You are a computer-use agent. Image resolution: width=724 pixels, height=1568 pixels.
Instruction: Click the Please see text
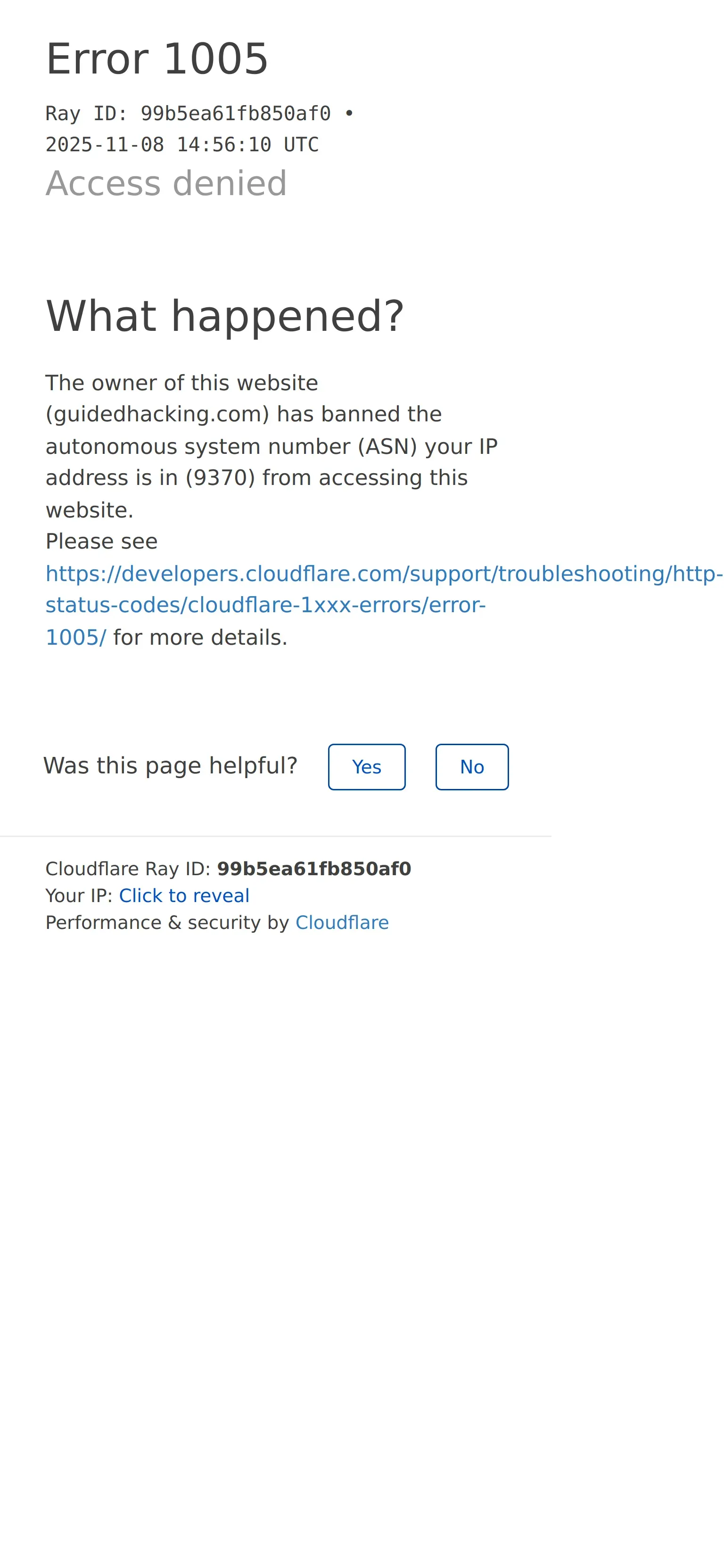pyautogui.click(x=102, y=541)
